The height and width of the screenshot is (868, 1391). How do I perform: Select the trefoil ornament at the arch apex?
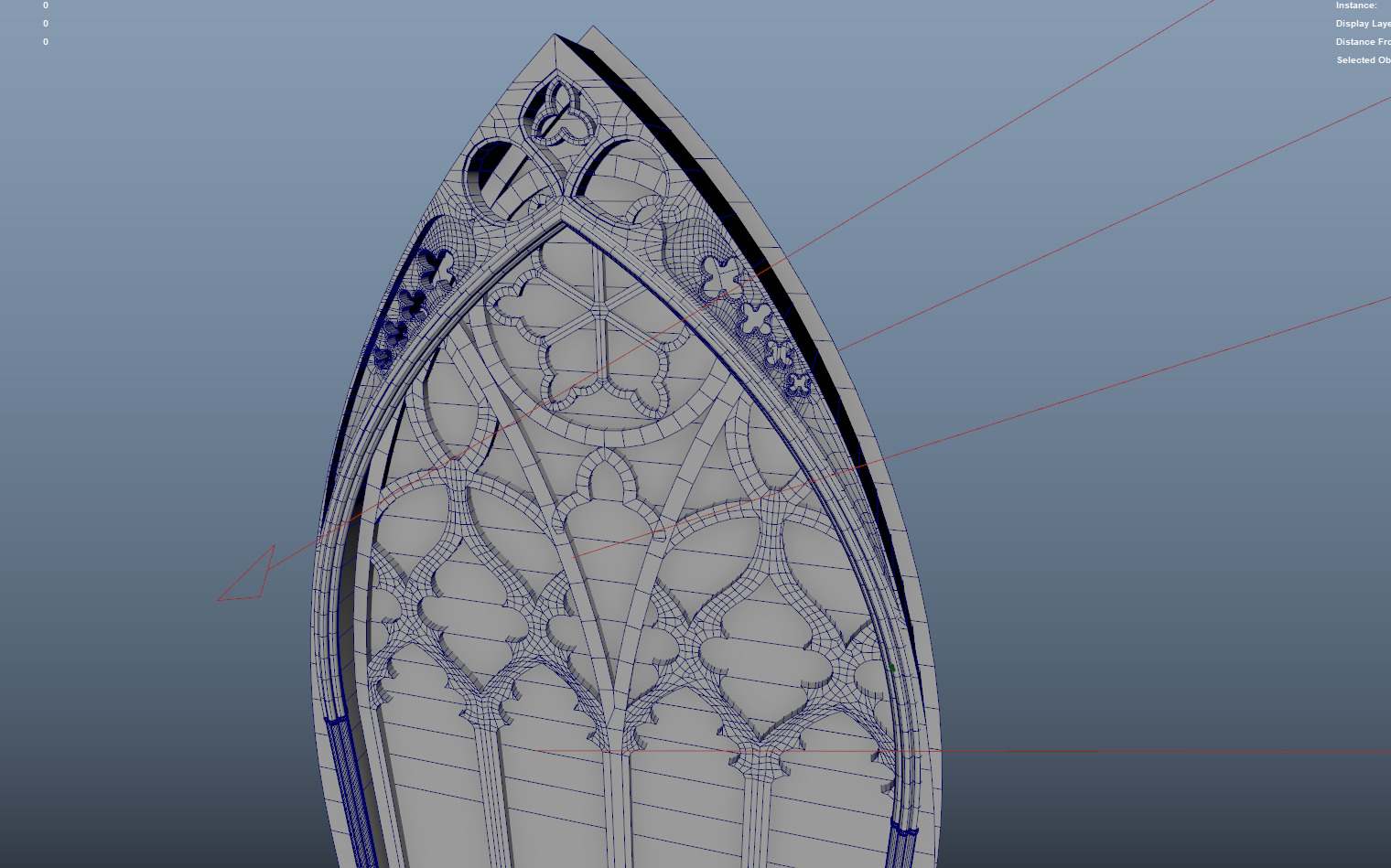(x=565, y=114)
